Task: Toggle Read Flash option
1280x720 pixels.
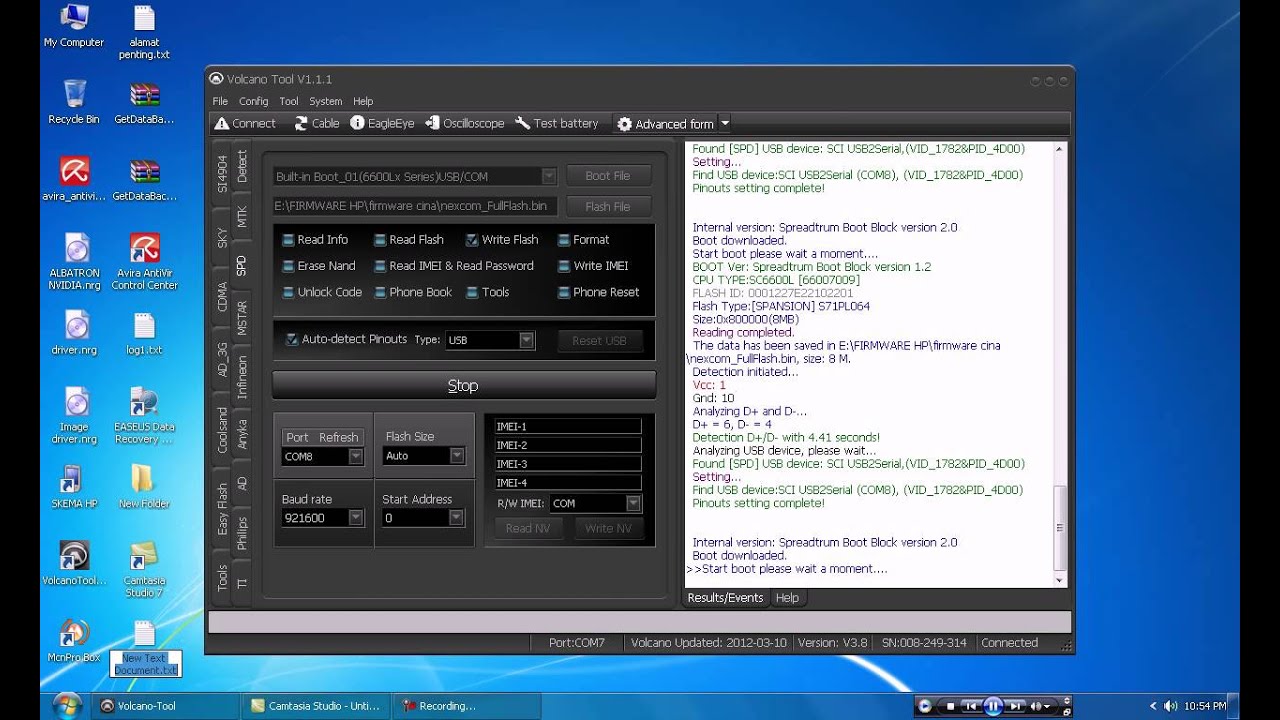Action: (x=409, y=240)
